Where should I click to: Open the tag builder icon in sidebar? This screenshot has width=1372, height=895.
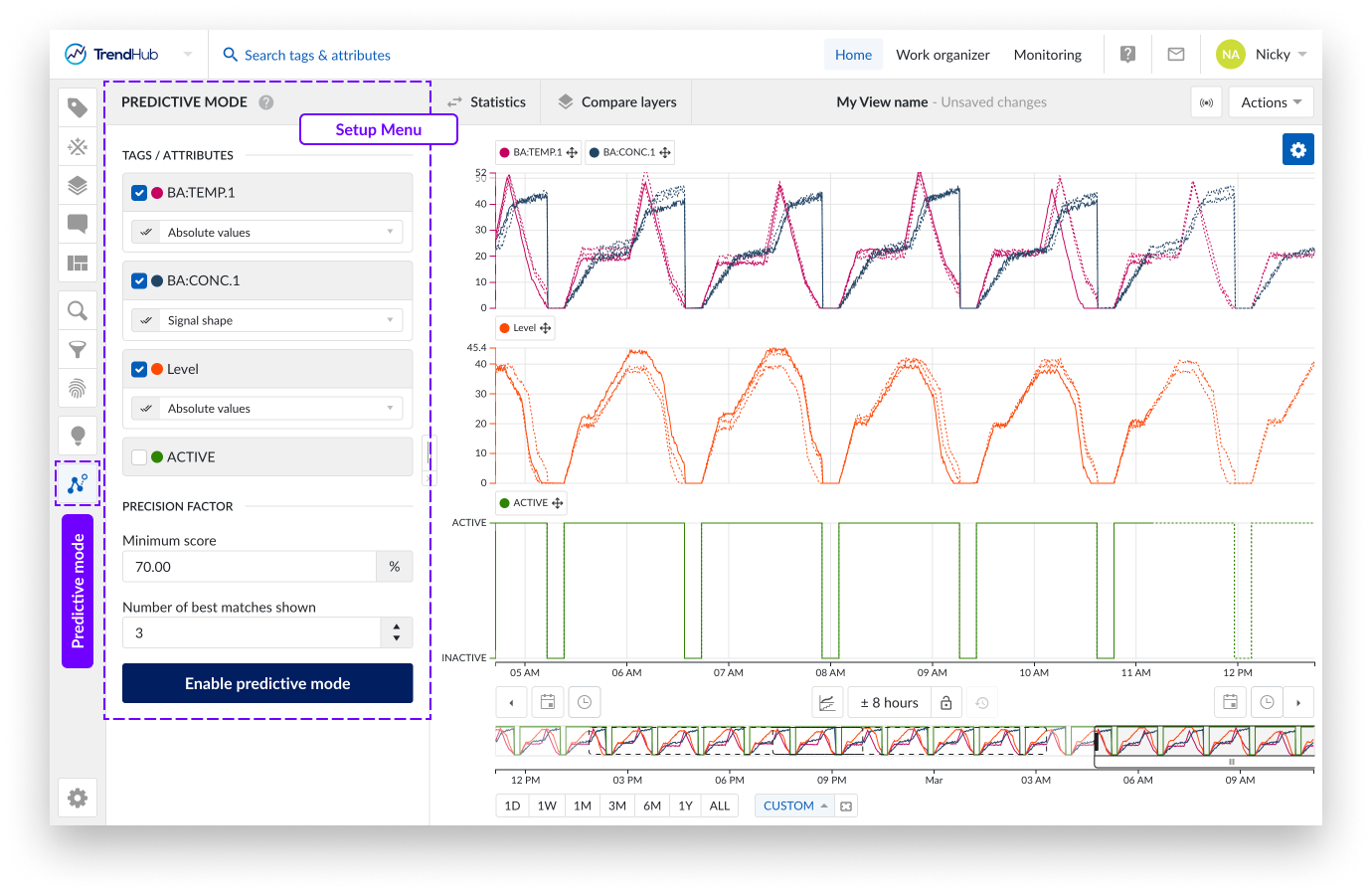point(78,147)
